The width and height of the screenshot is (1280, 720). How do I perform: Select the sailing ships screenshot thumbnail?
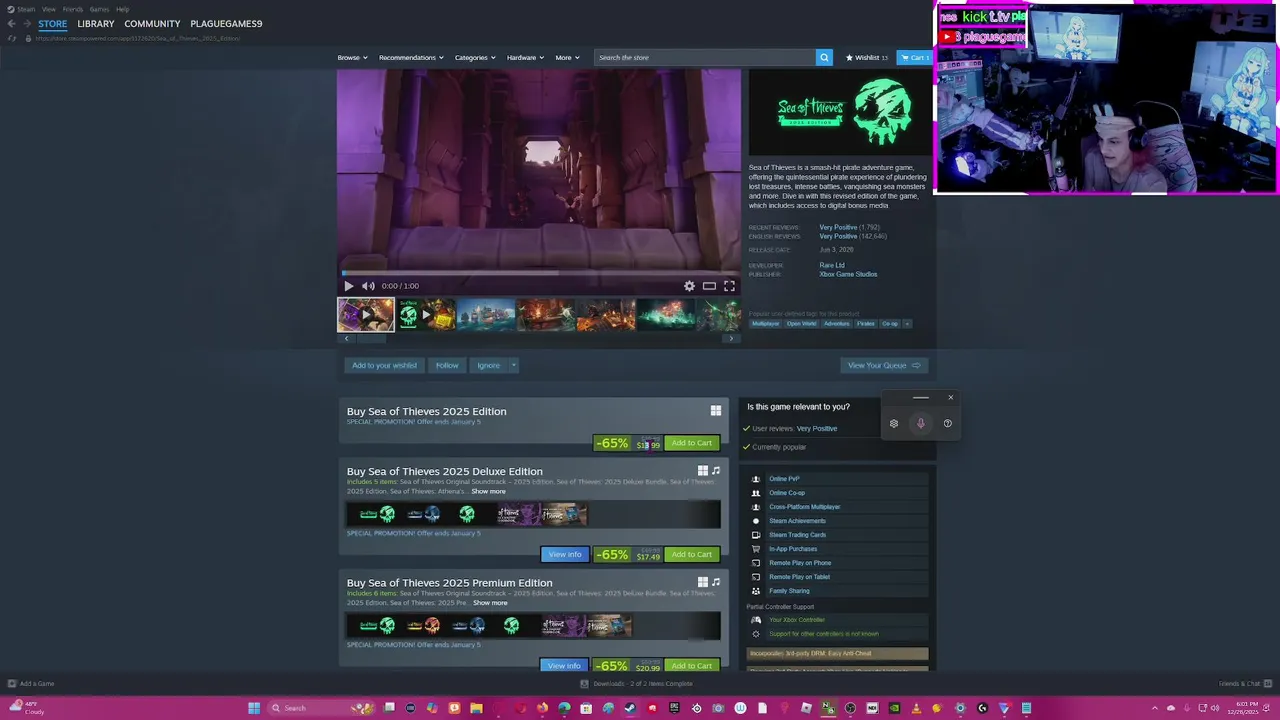point(486,315)
